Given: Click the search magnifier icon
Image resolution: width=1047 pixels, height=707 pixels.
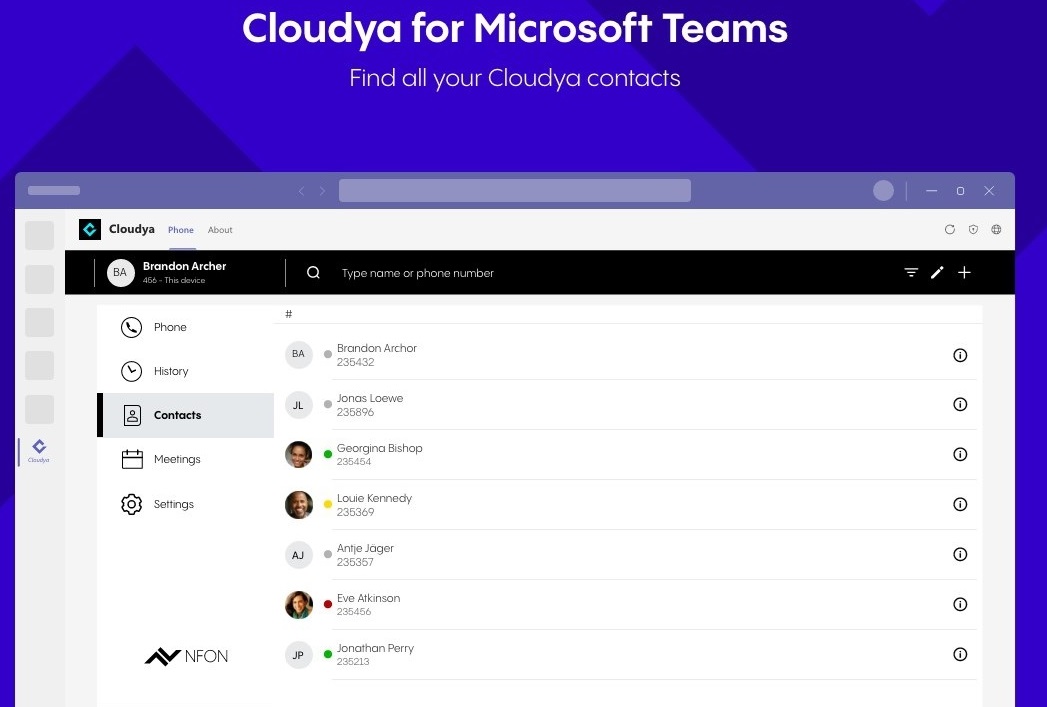Looking at the screenshot, I should [313, 272].
